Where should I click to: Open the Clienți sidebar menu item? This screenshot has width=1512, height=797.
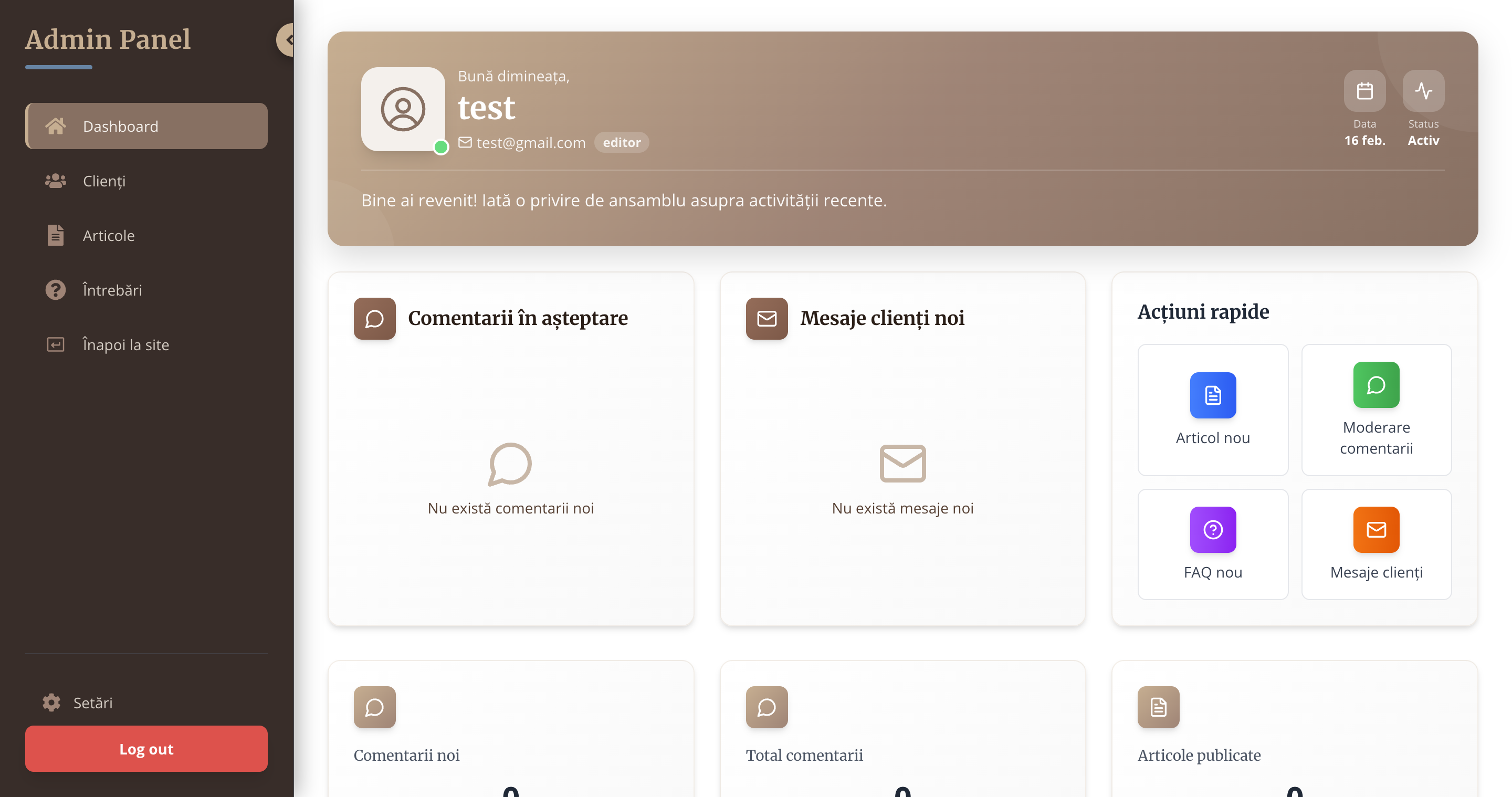coord(104,181)
